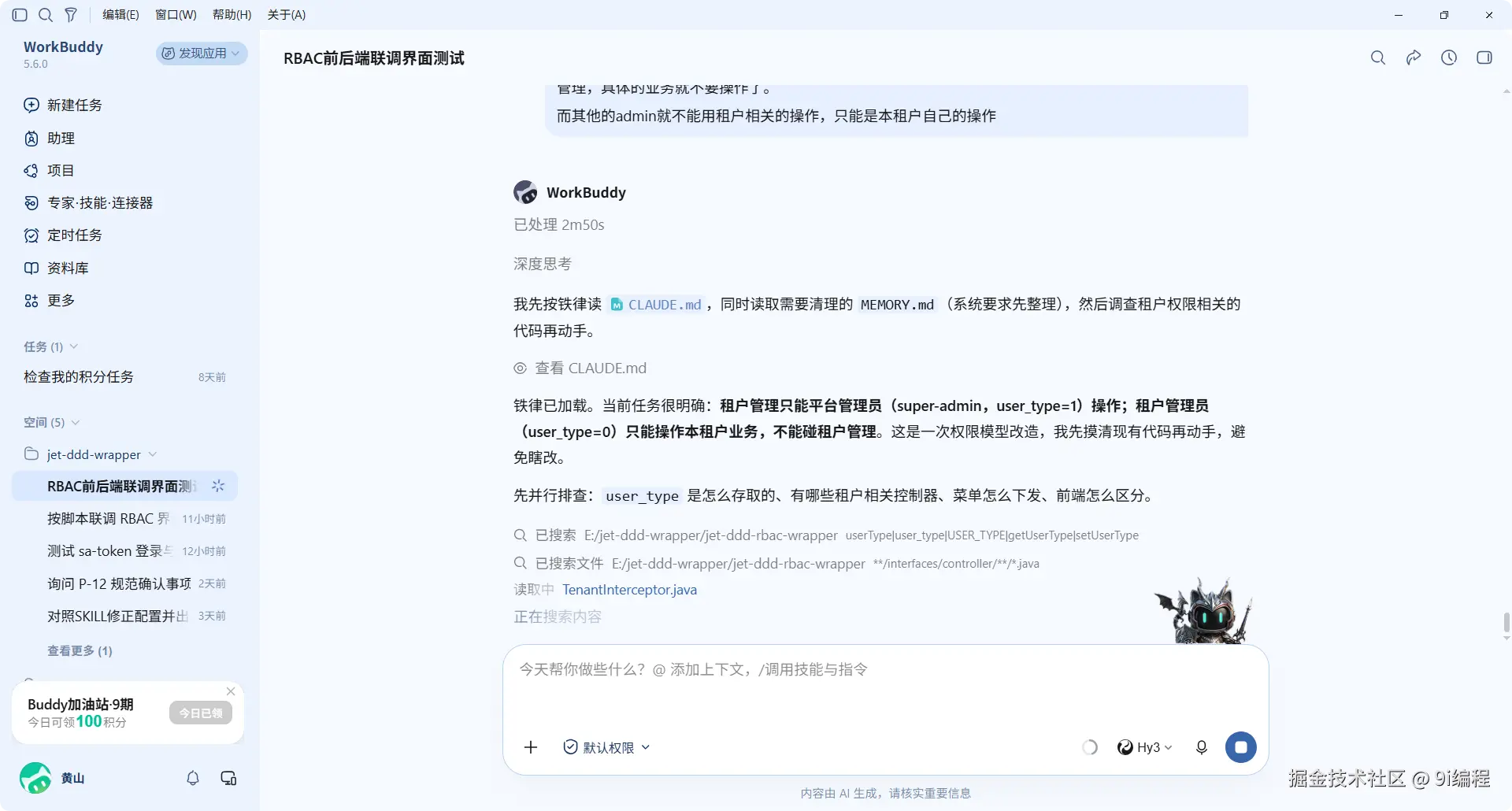This screenshot has height=811, width=1512.
Task: Open the Hy3 model selector
Action: pyautogui.click(x=1144, y=747)
